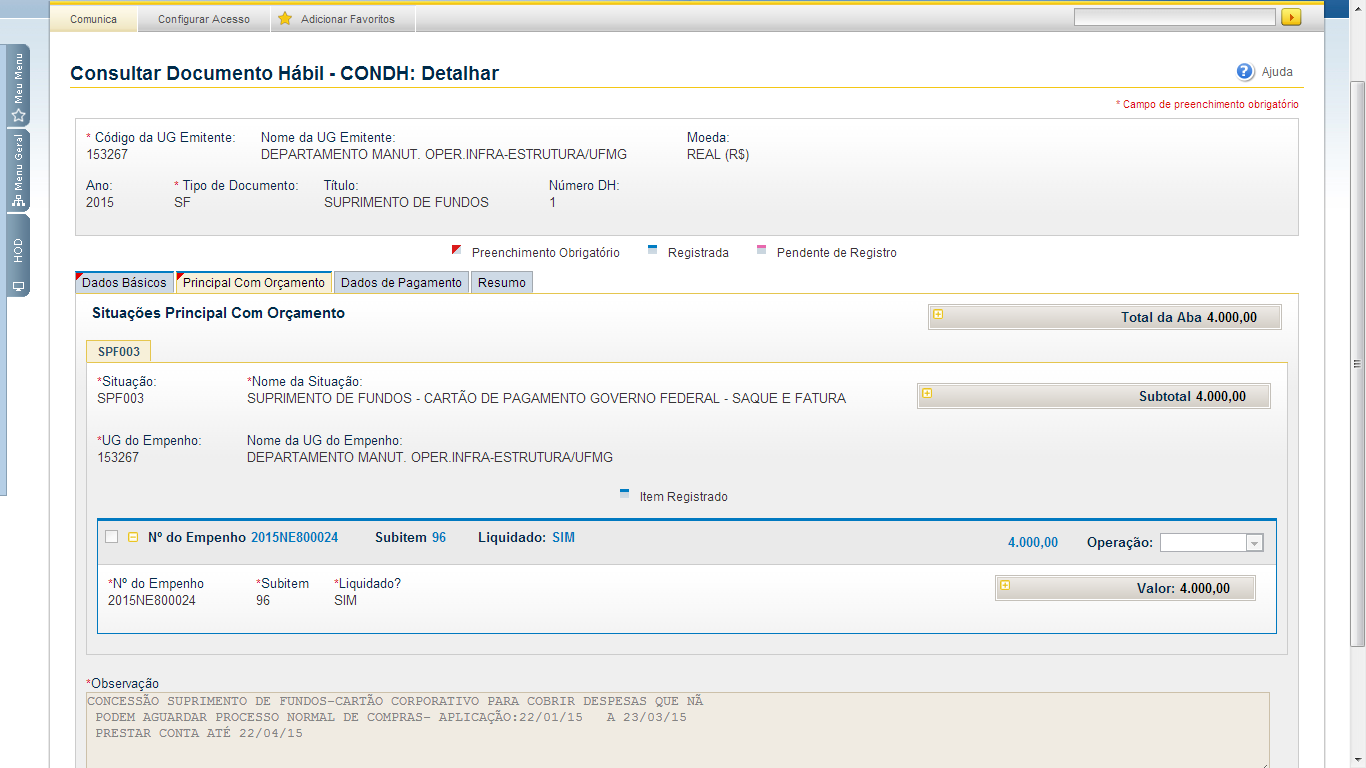
Task: Click the year value 2015
Action: (x=100, y=202)
